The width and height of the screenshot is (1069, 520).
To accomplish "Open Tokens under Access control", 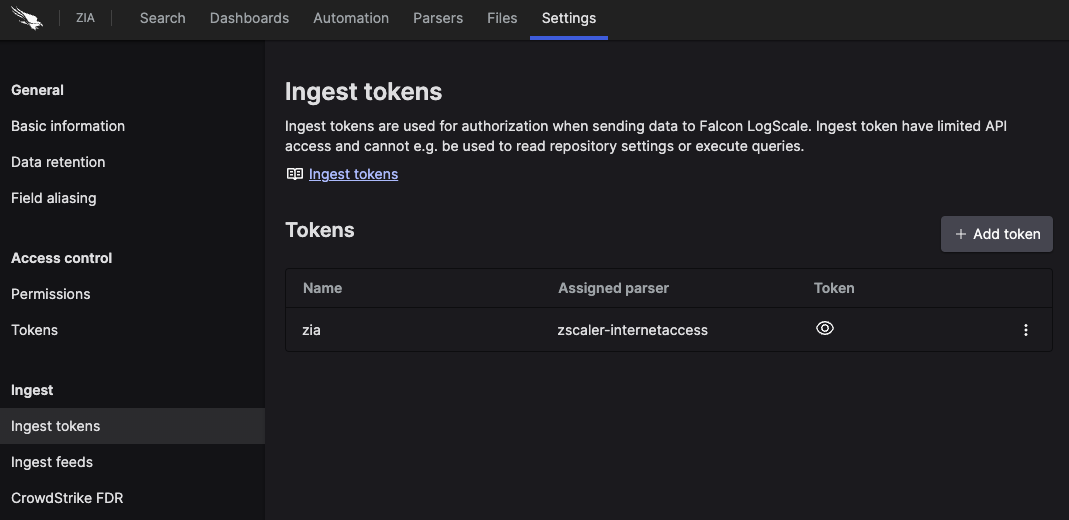I will [x=35, y=330].
